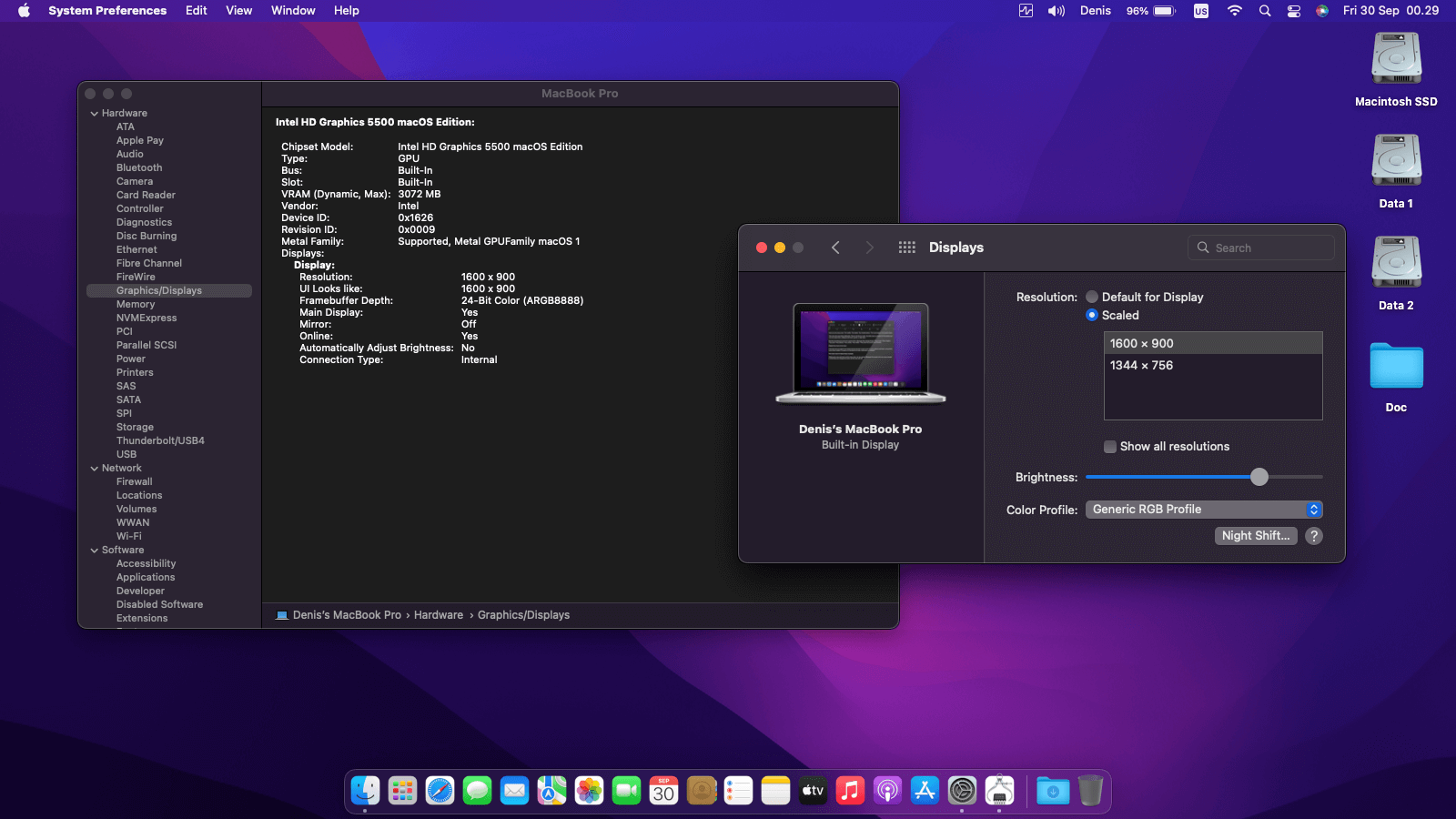Click Hardware in the path bar

[x=439, y=615]
